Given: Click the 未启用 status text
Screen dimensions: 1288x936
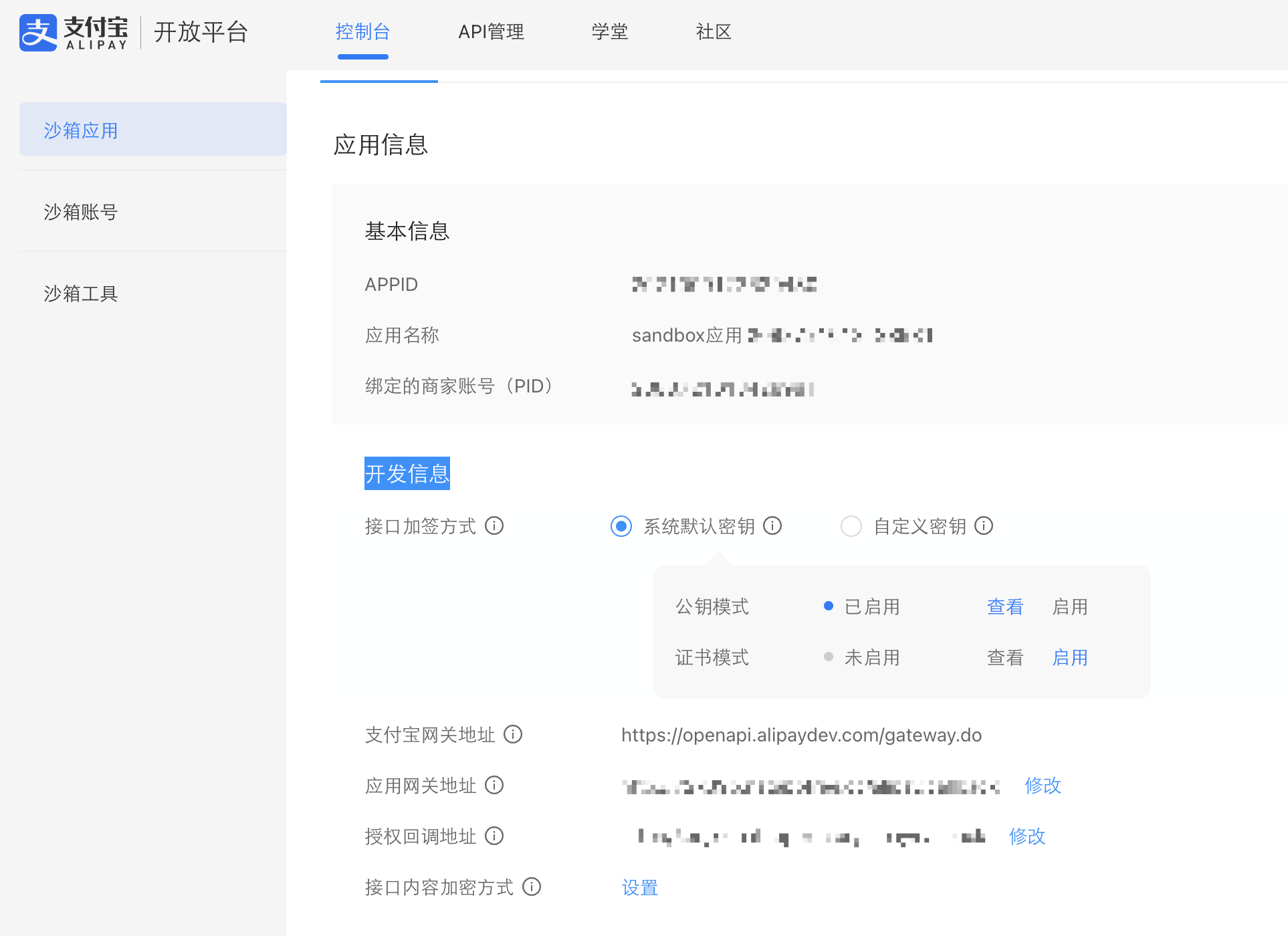Looking at the screenshot, I should pyautogui.click(x=872, y=657).
